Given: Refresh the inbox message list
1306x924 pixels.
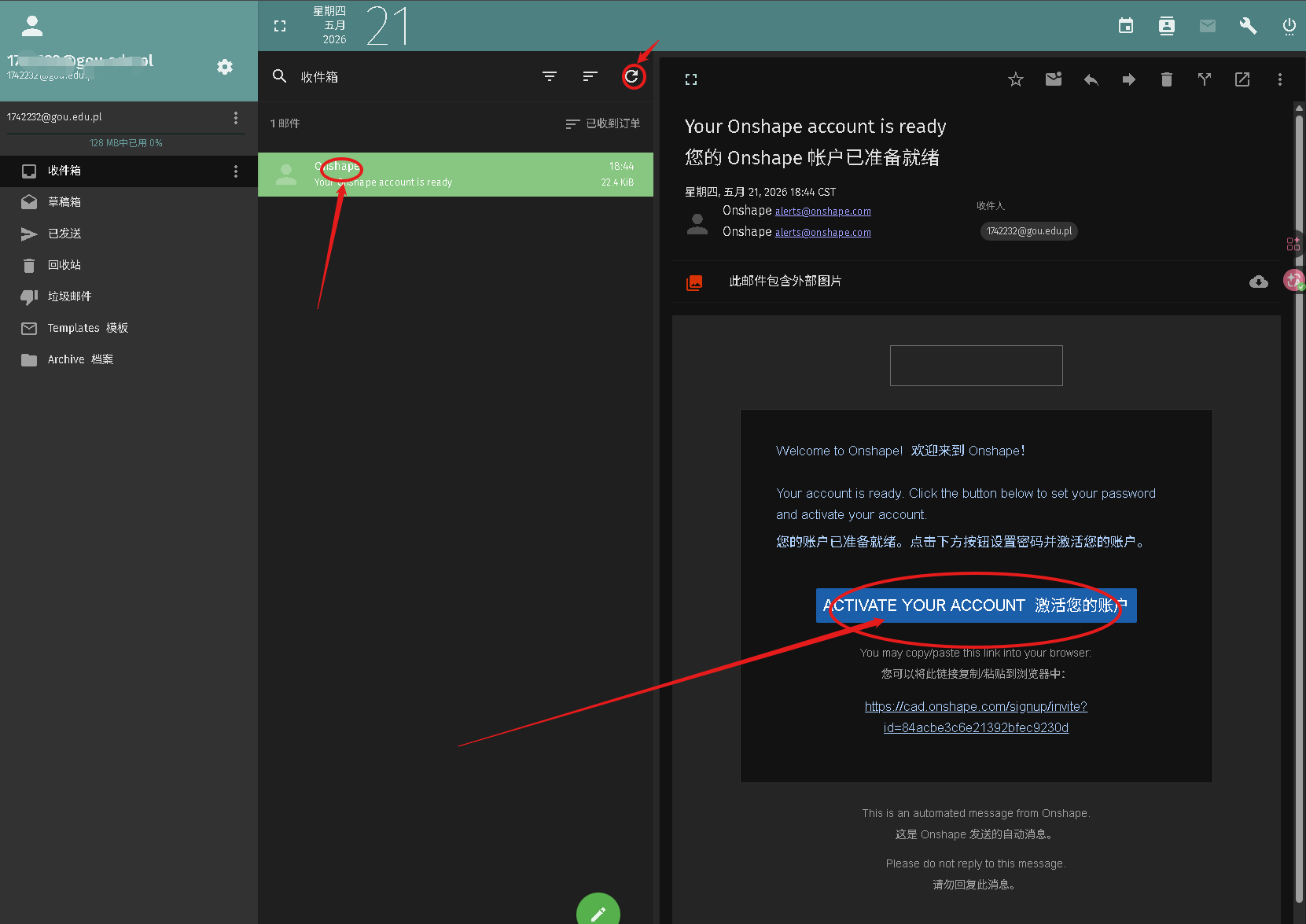Looking at the screenshot, I should [x=632, y=76].
